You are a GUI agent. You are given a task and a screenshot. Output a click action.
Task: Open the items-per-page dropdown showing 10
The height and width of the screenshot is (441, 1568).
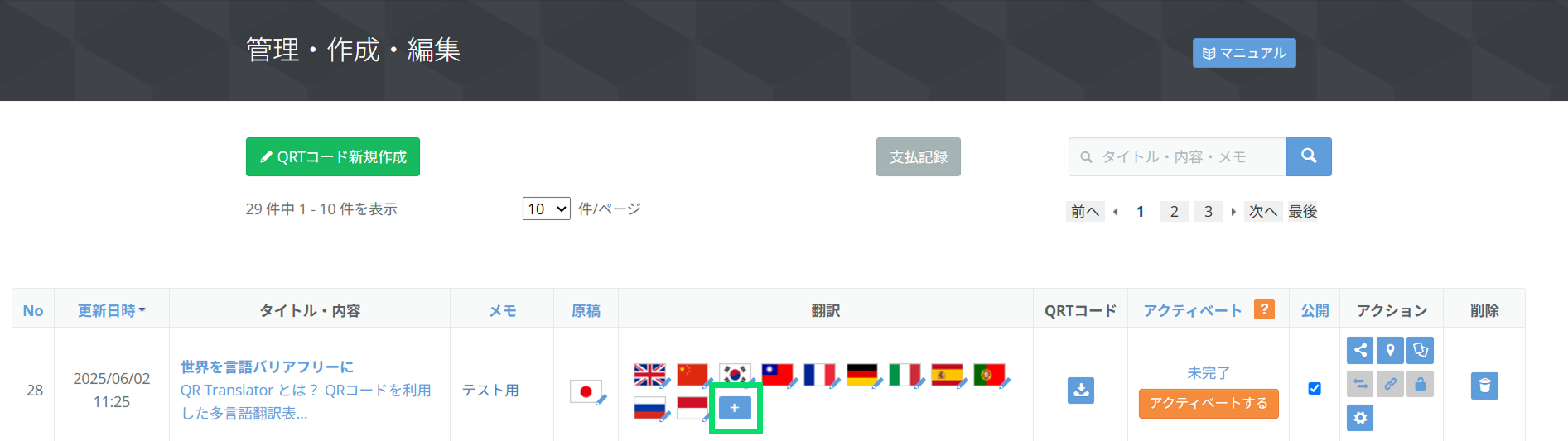[x=547, y=209]
